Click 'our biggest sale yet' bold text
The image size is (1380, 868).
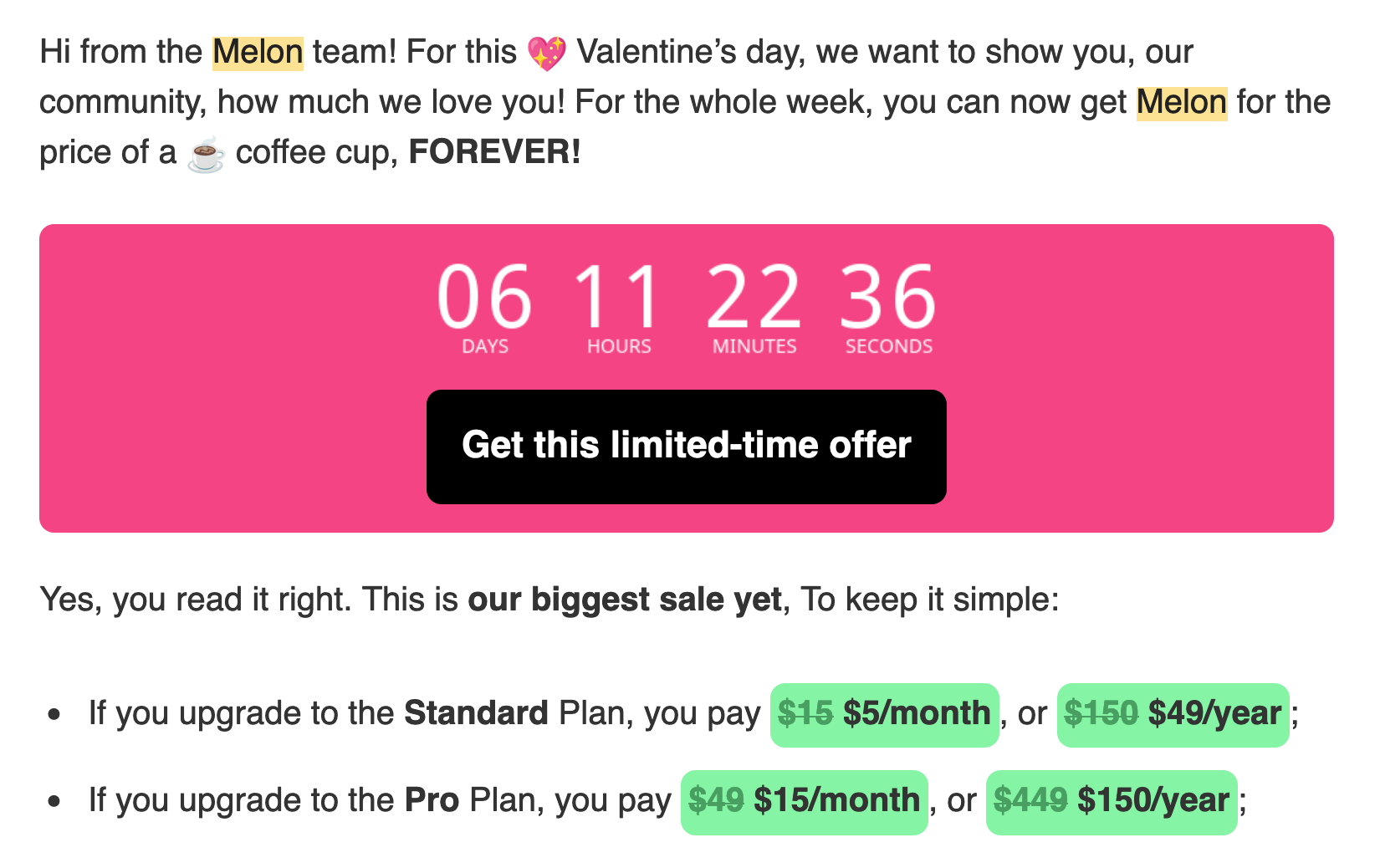click(x=625, y=600)
